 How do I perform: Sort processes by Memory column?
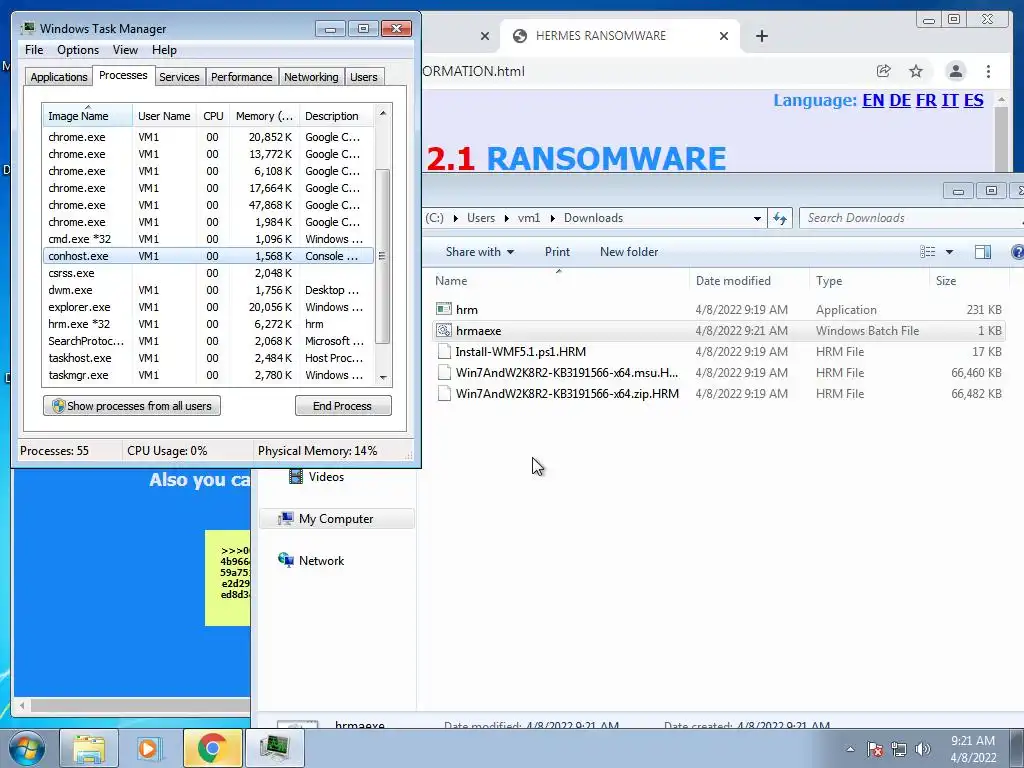[264, 116]
